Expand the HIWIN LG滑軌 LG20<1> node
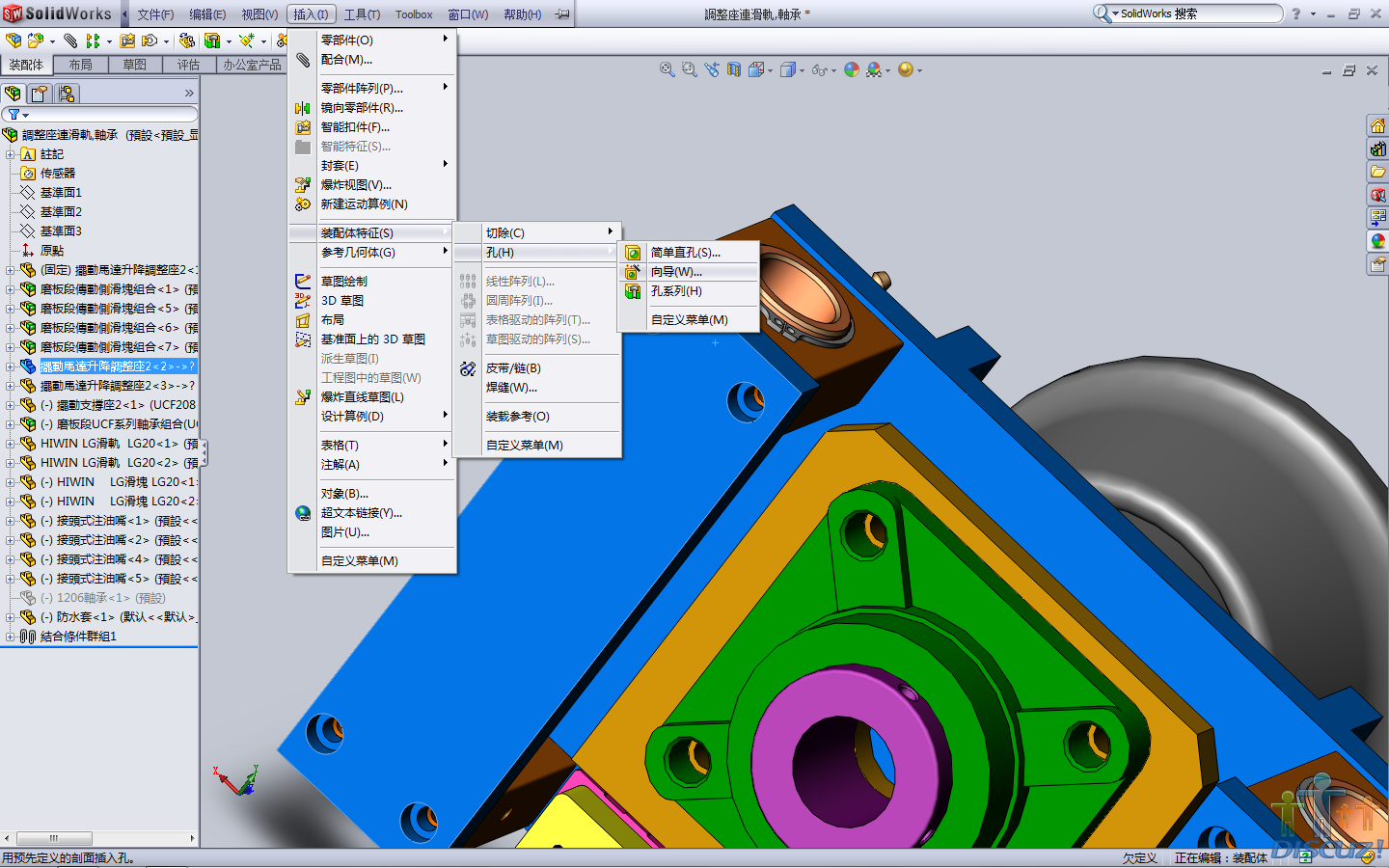The width and height of the screenshot is (1389, 868). click(10, 444)
